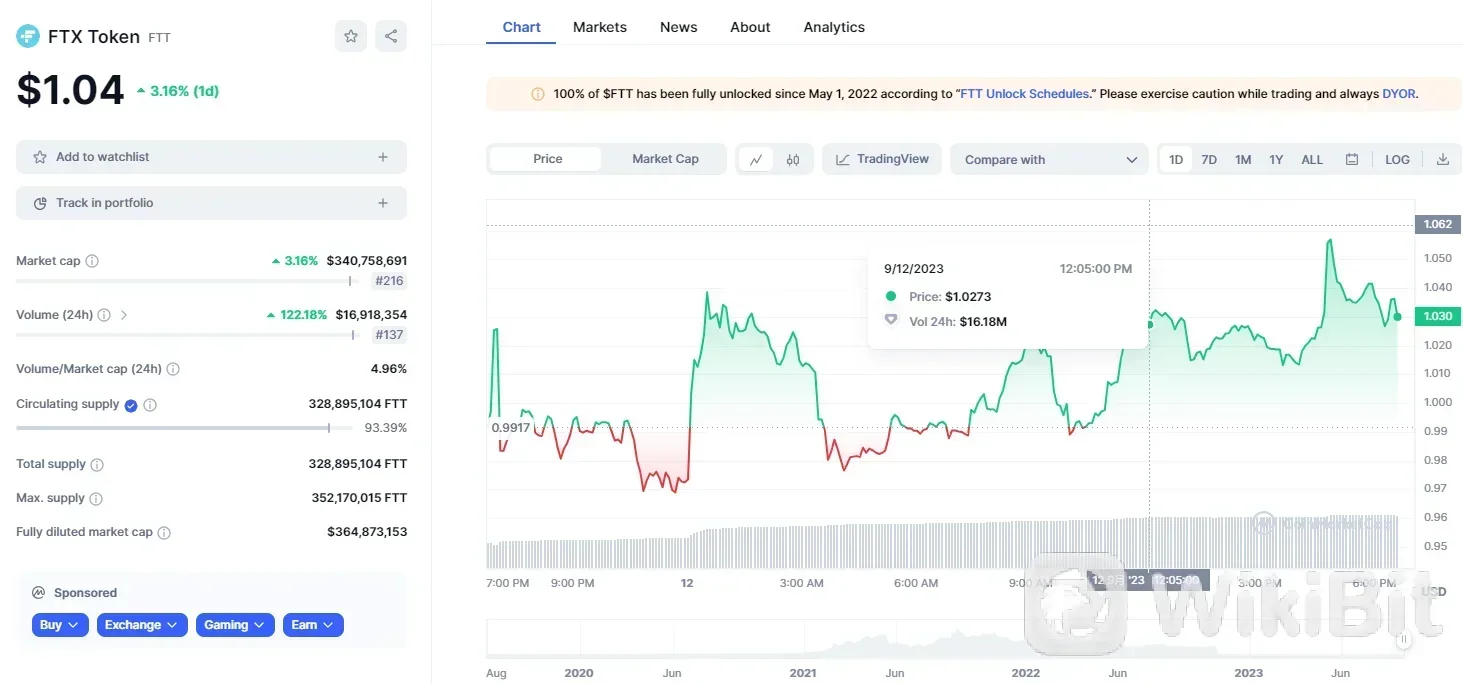Open the calendar date range icon
The image size is (1463, 684).
click(x=1352, y=159)
